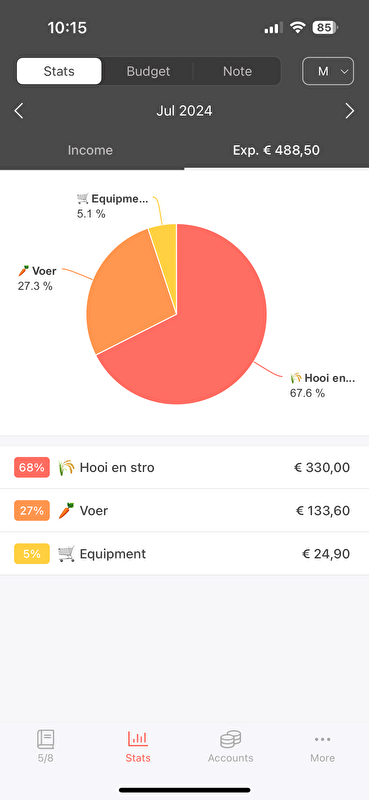The image size is (369, 800).
Task: Tap the hay icon in Hooi en stro row
Action: point(66,467)
